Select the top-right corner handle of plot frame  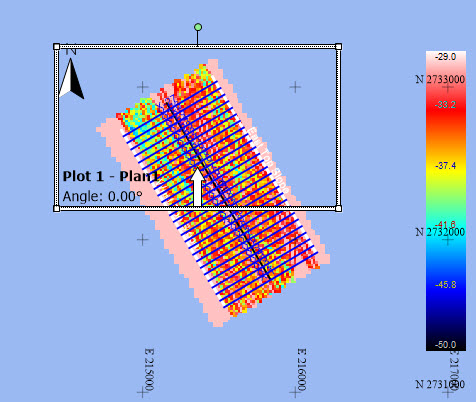click(338, 47)
